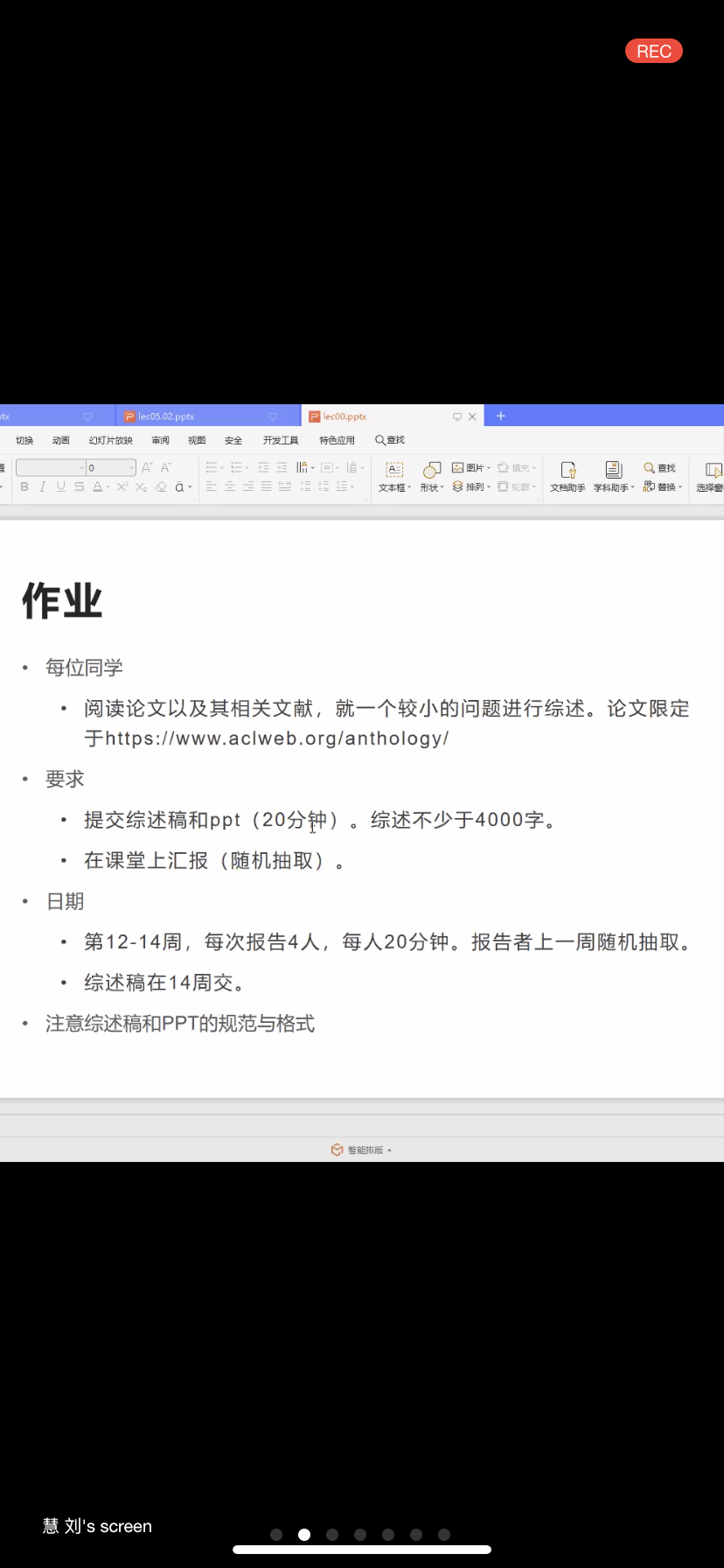Apply strikethrough formatting
The height and width of the screenshot is (1568, 724).
79,486
